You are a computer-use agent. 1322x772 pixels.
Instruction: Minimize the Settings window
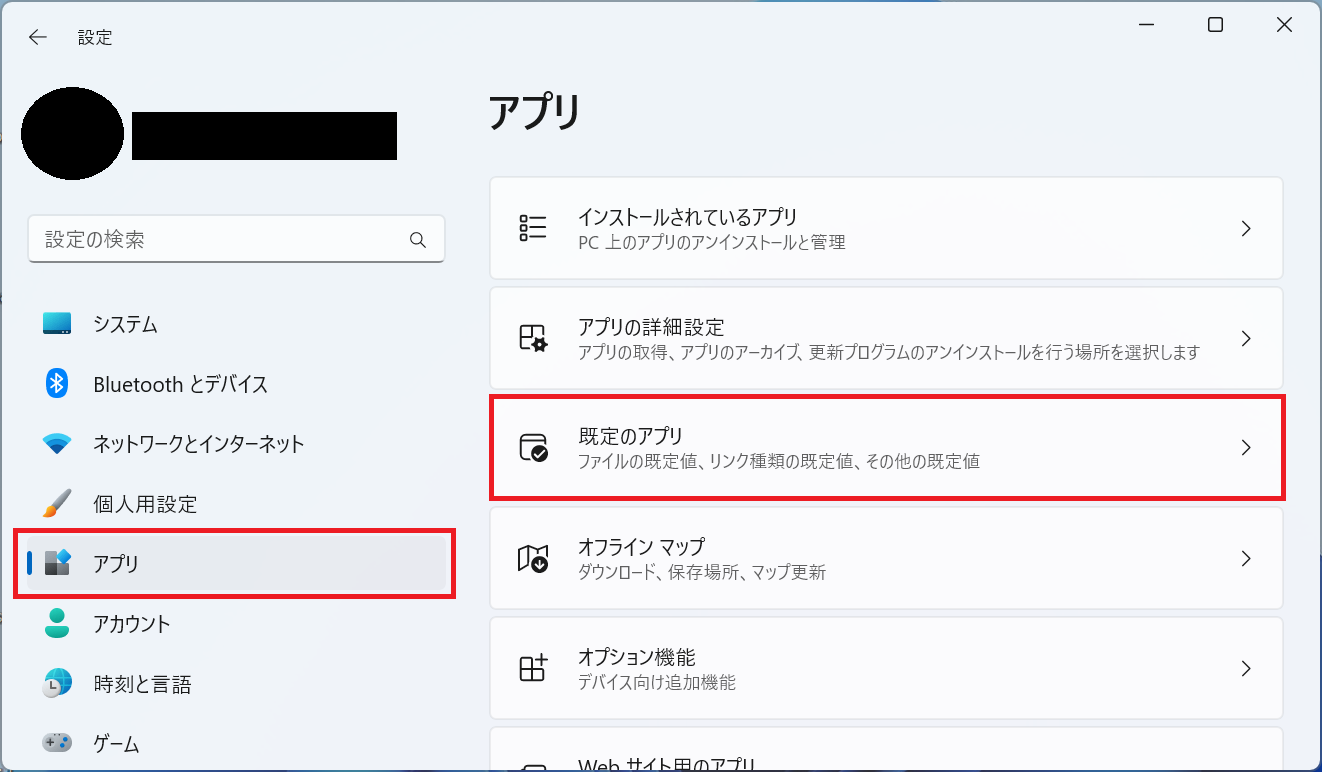pos(1146,25)
